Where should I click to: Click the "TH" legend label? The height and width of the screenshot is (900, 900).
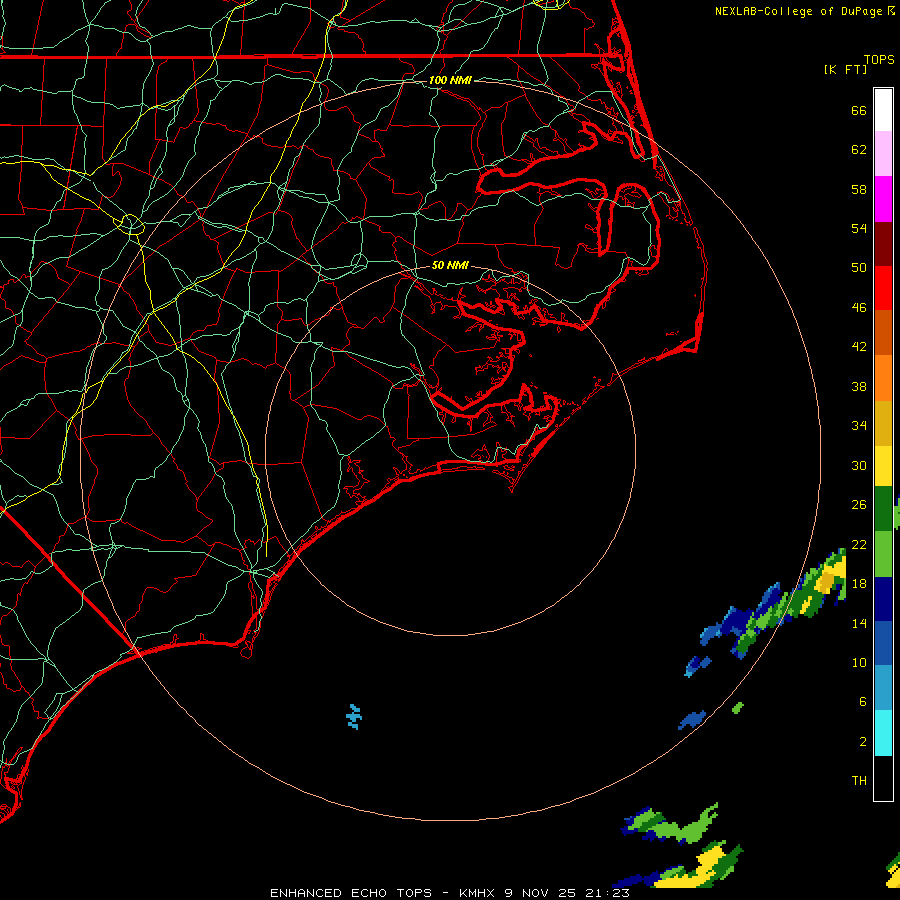coord(859,781)
